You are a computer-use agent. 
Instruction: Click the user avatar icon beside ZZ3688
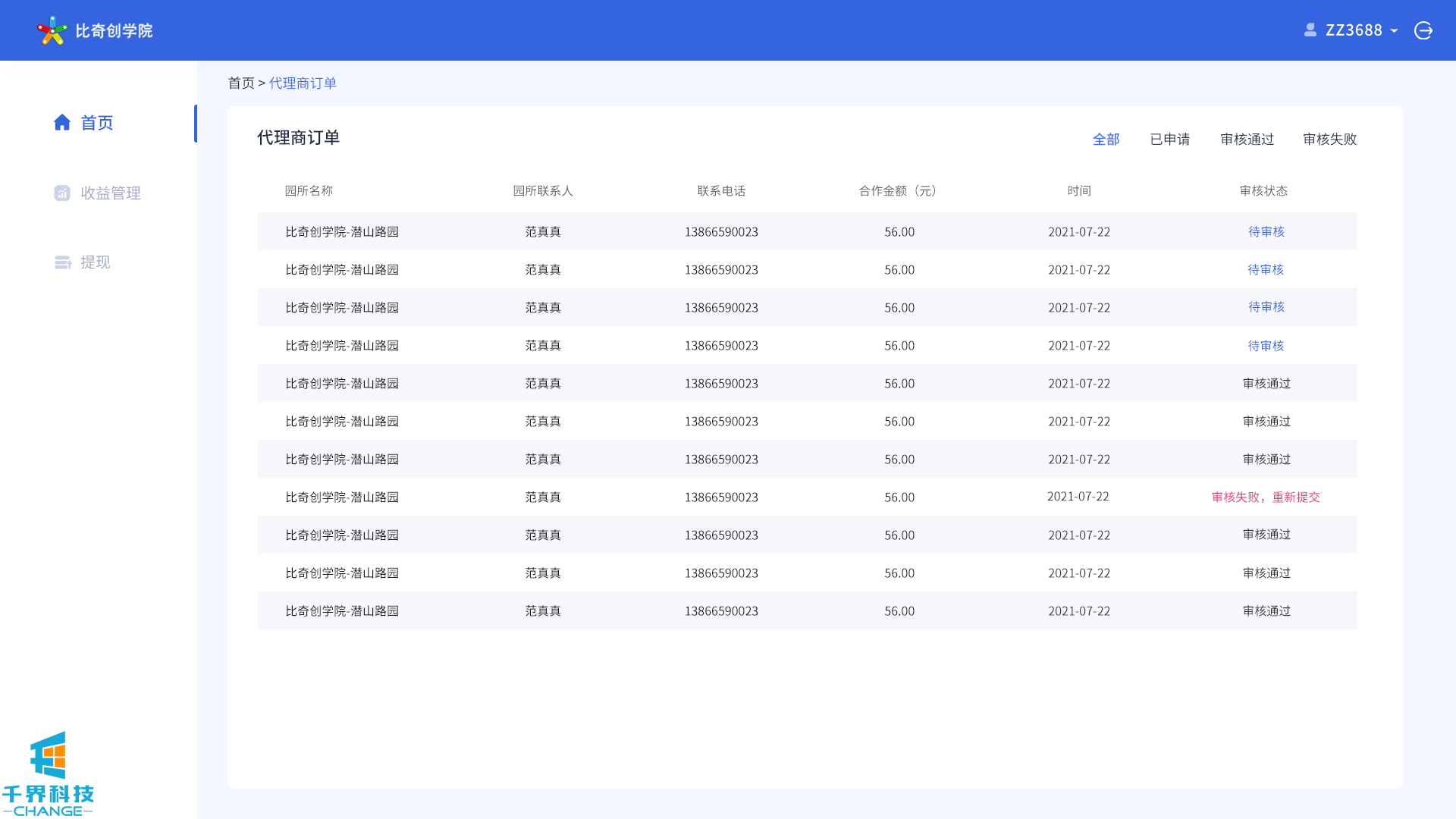point(1310,30)
